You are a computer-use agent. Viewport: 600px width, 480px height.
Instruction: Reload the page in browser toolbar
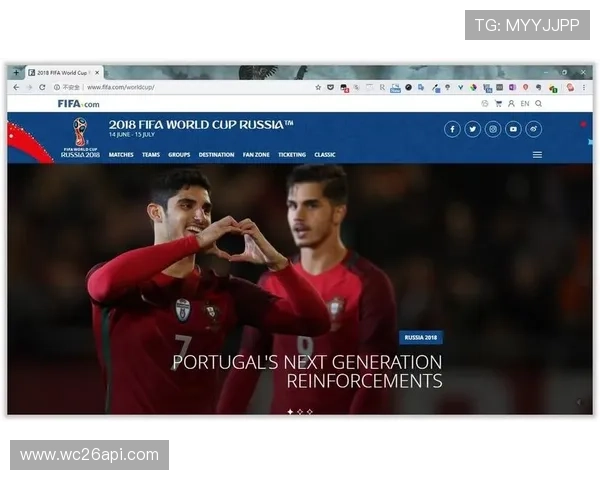pos(42,87)
